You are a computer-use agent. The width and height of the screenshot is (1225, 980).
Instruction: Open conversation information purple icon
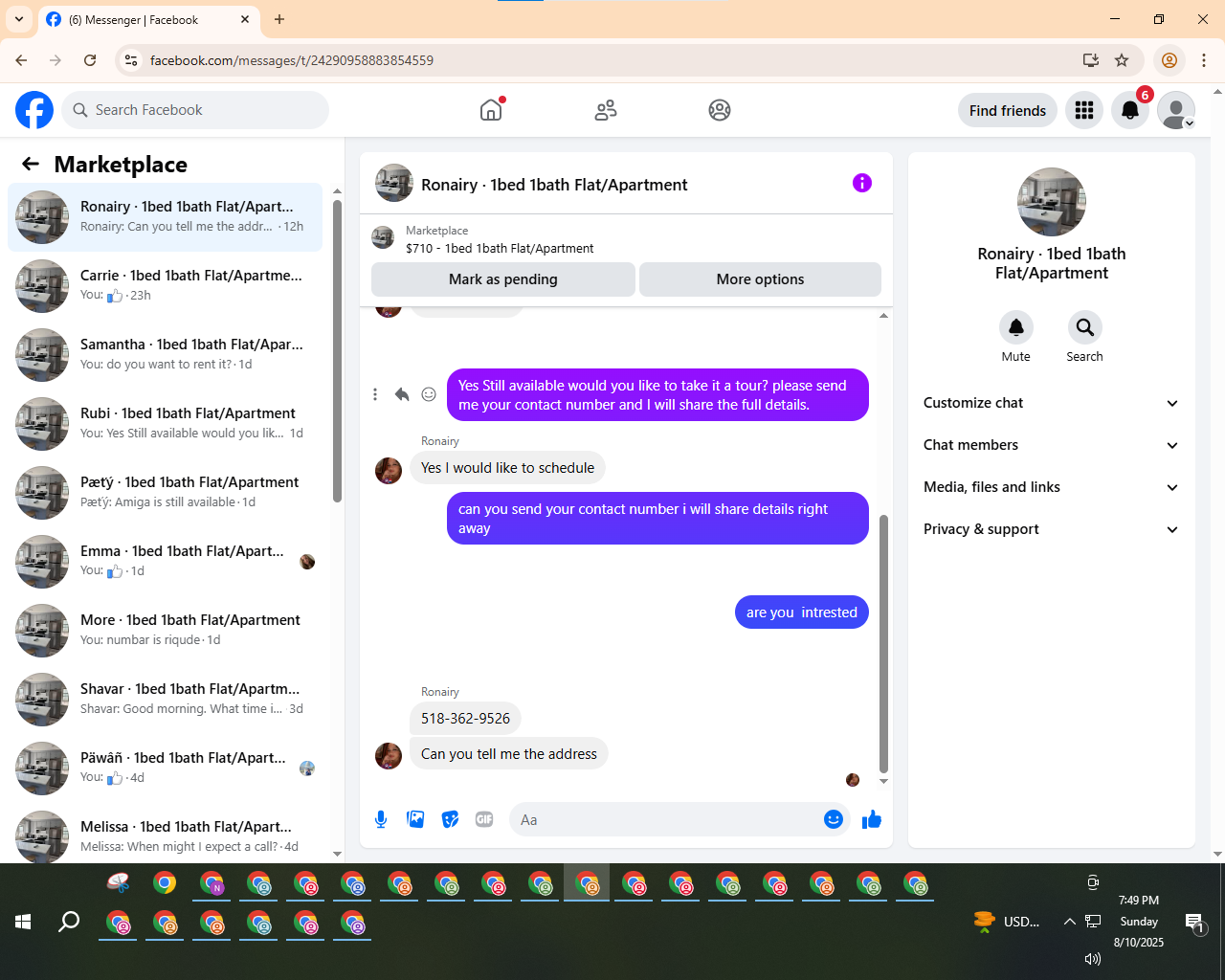coord(862,183)
